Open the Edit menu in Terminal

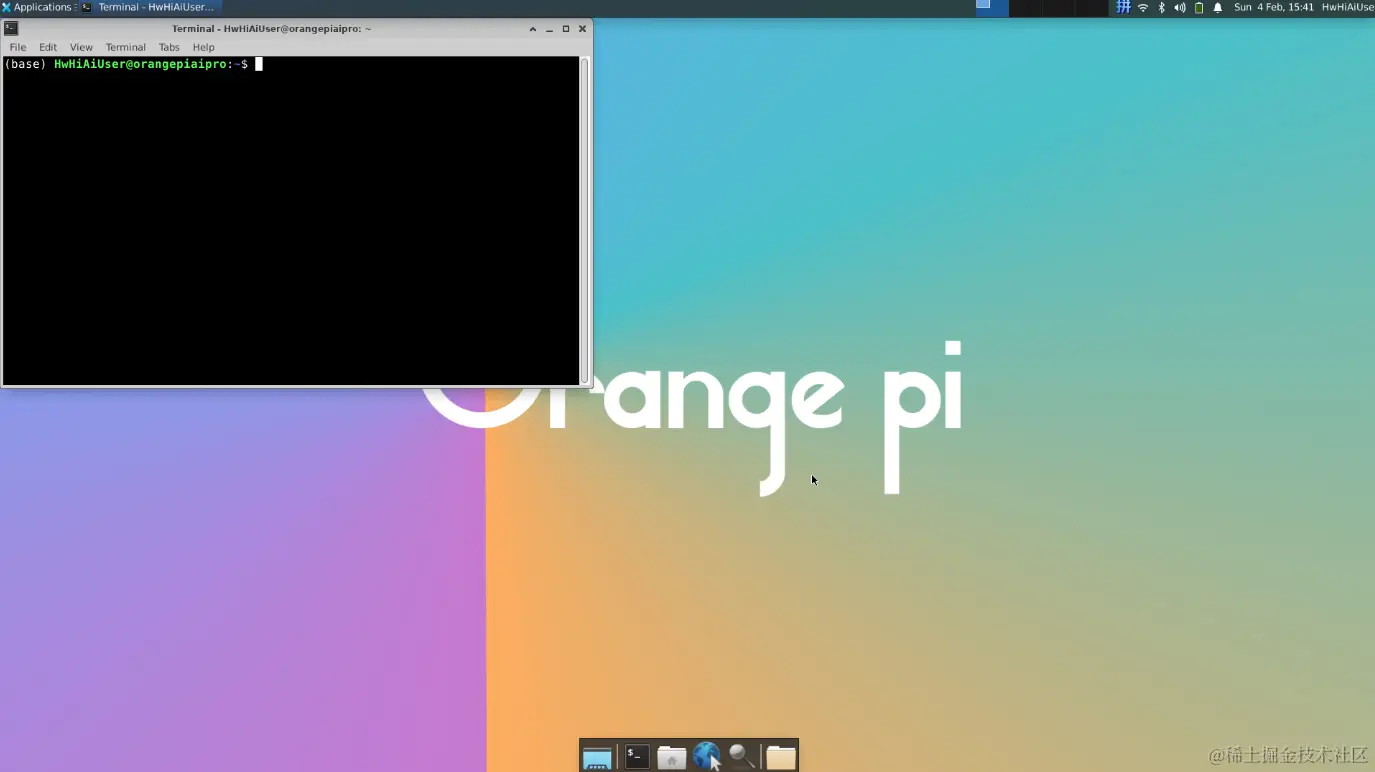[x=48, y=47]
